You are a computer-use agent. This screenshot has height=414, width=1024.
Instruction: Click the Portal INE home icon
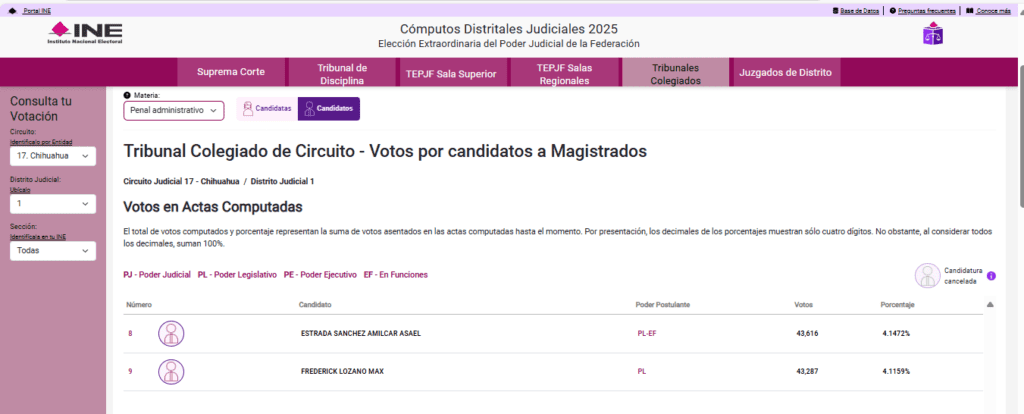pos(11,10)
